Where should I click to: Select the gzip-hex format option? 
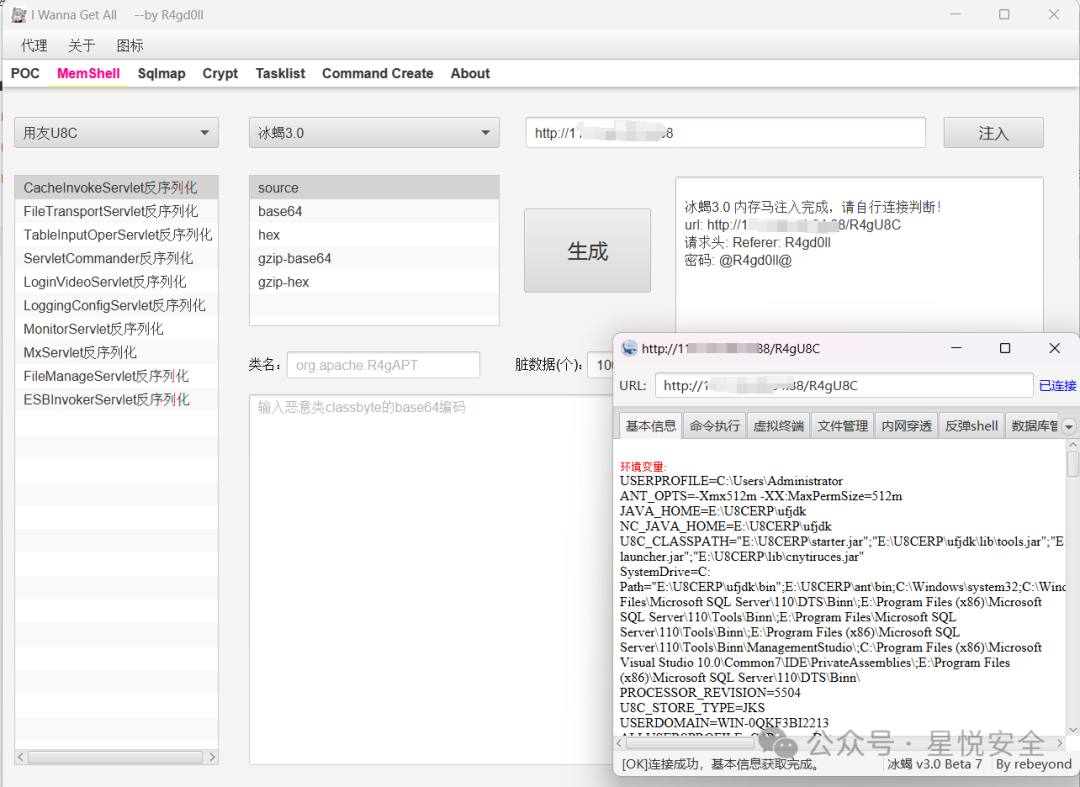[374, 282]
